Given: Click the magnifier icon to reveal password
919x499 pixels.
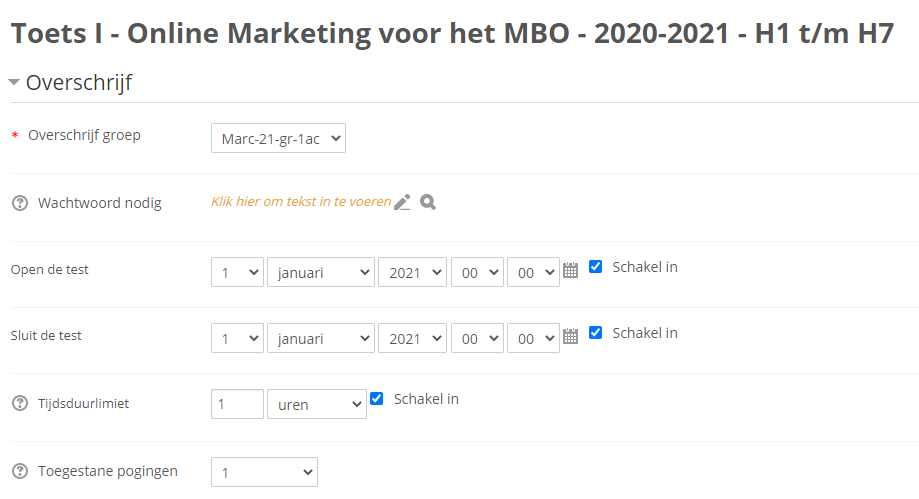Looking at the screenshot, I should (428, 202).
